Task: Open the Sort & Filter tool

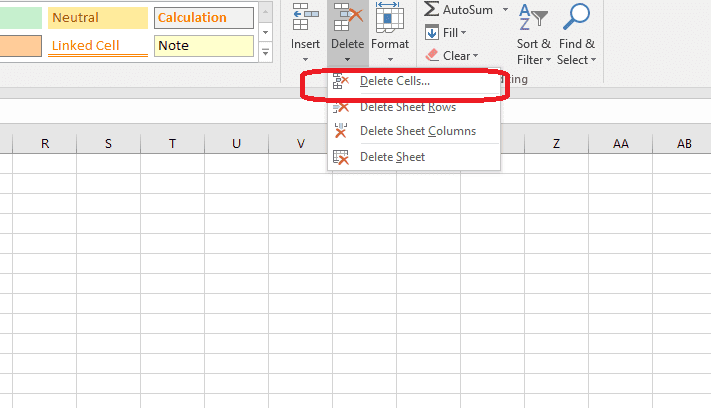Action: (532, 18)
